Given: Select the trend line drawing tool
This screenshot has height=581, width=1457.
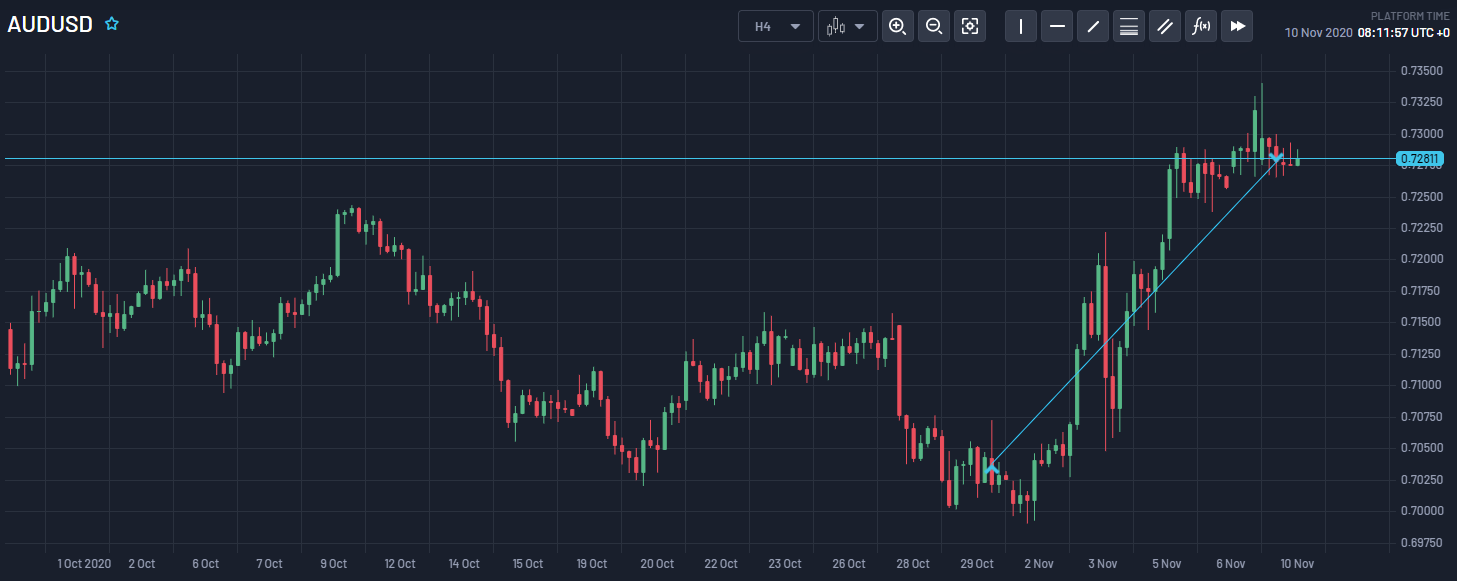Looking at the screenshot, I should click(1093, 26).
